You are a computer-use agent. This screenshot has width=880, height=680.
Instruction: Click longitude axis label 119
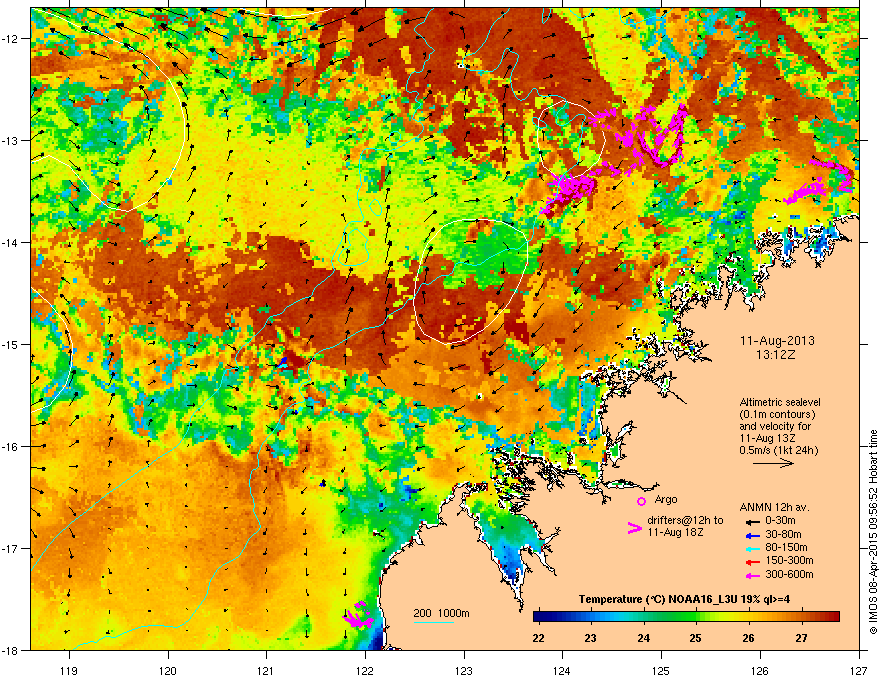(69, 670)
